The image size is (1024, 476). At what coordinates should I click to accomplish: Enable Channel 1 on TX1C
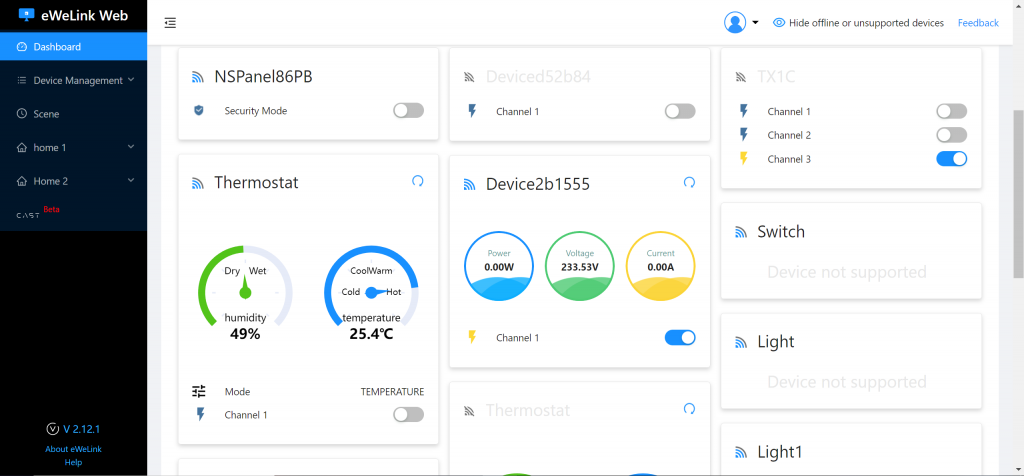click(x=951, y=112)
